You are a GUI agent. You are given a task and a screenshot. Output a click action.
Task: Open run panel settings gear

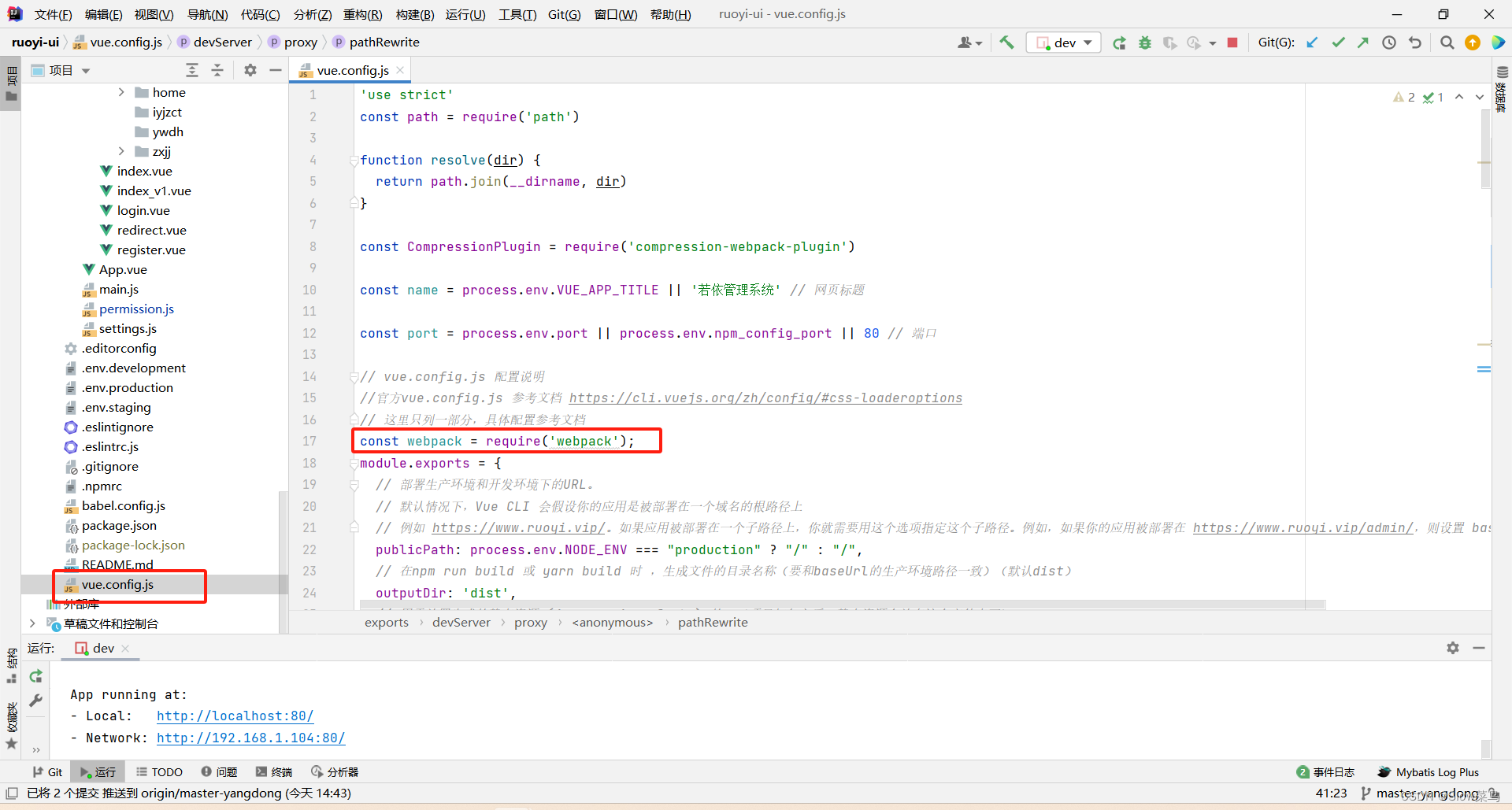point(1453,648)
